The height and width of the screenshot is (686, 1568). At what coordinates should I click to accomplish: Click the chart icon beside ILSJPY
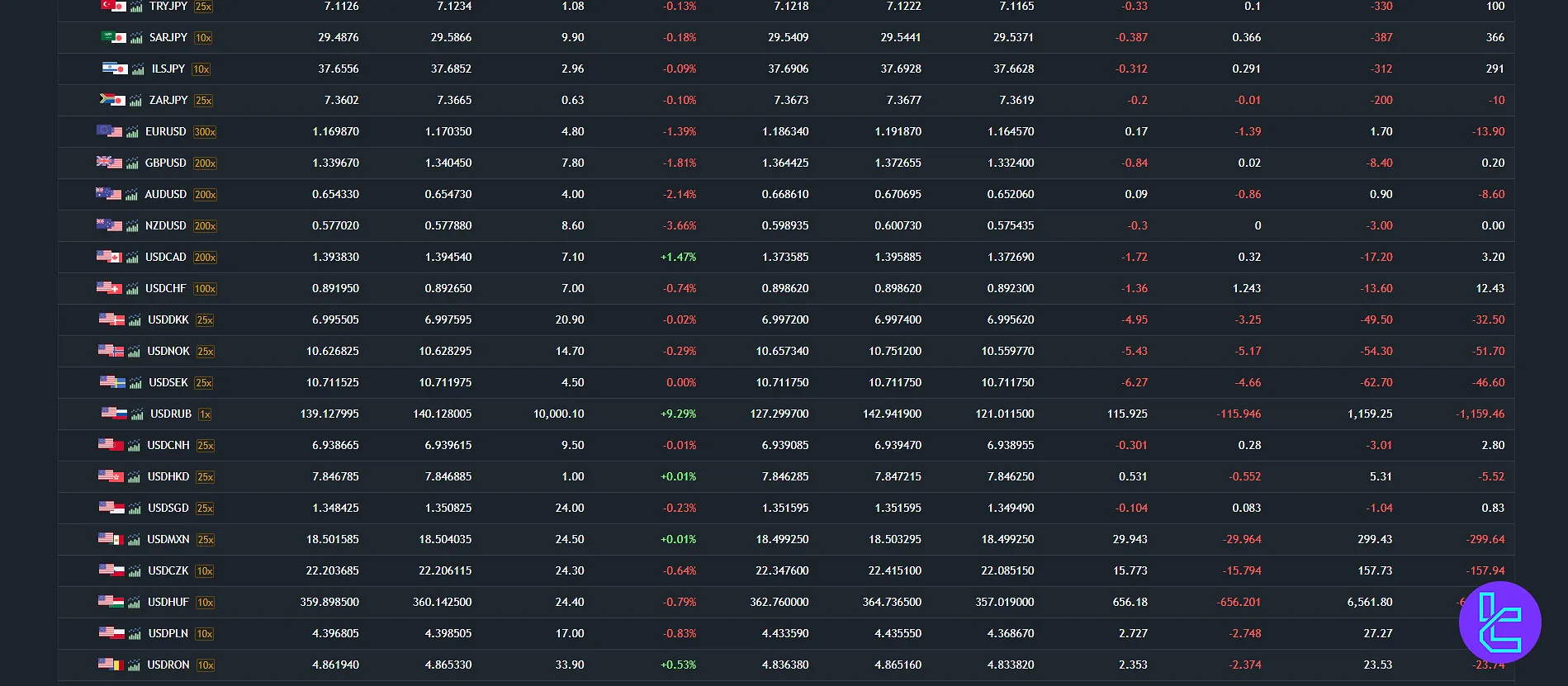[138, 69]
